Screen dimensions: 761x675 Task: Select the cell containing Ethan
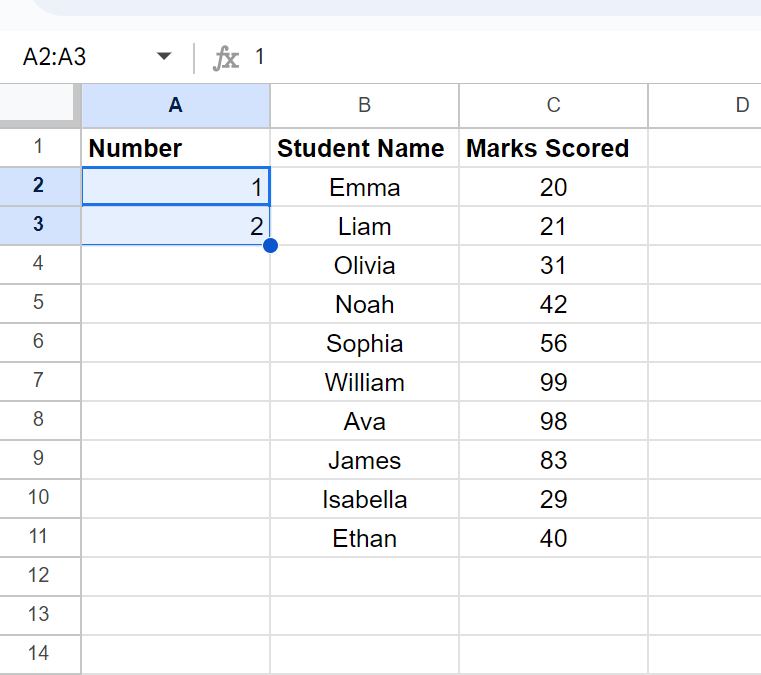(364, 538)
